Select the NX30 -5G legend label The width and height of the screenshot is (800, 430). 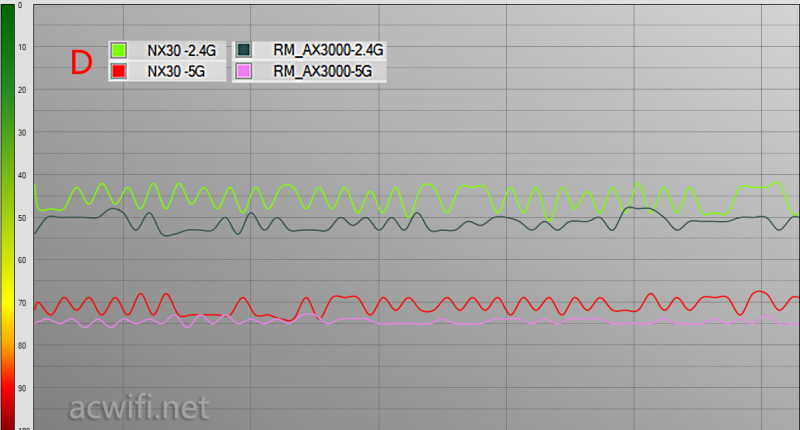(x=176, y=71)
